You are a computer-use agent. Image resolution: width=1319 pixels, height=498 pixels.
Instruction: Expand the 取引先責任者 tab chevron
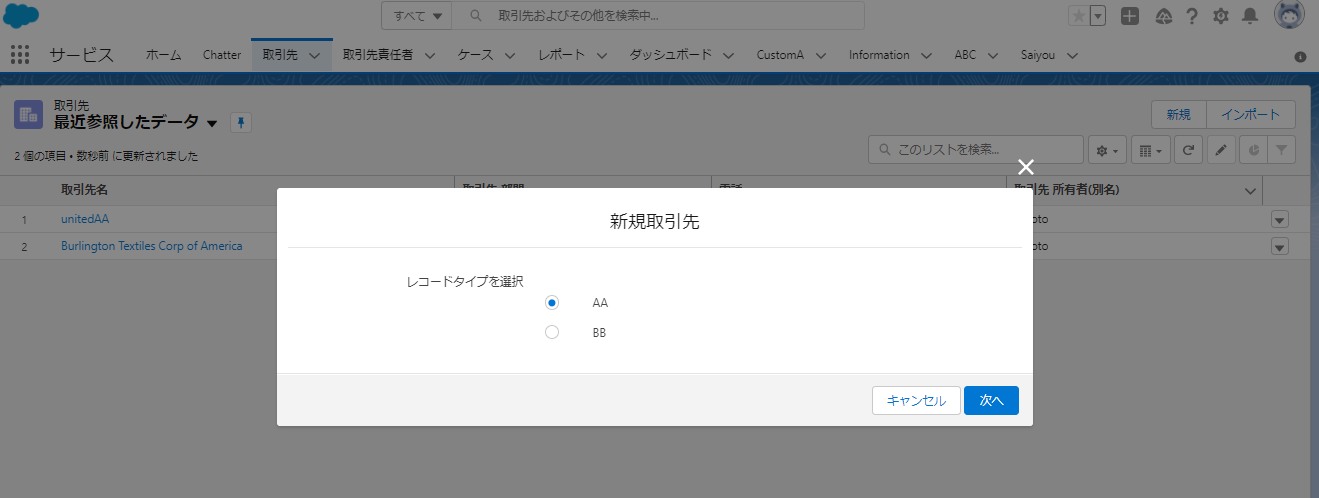click(432, 56)
